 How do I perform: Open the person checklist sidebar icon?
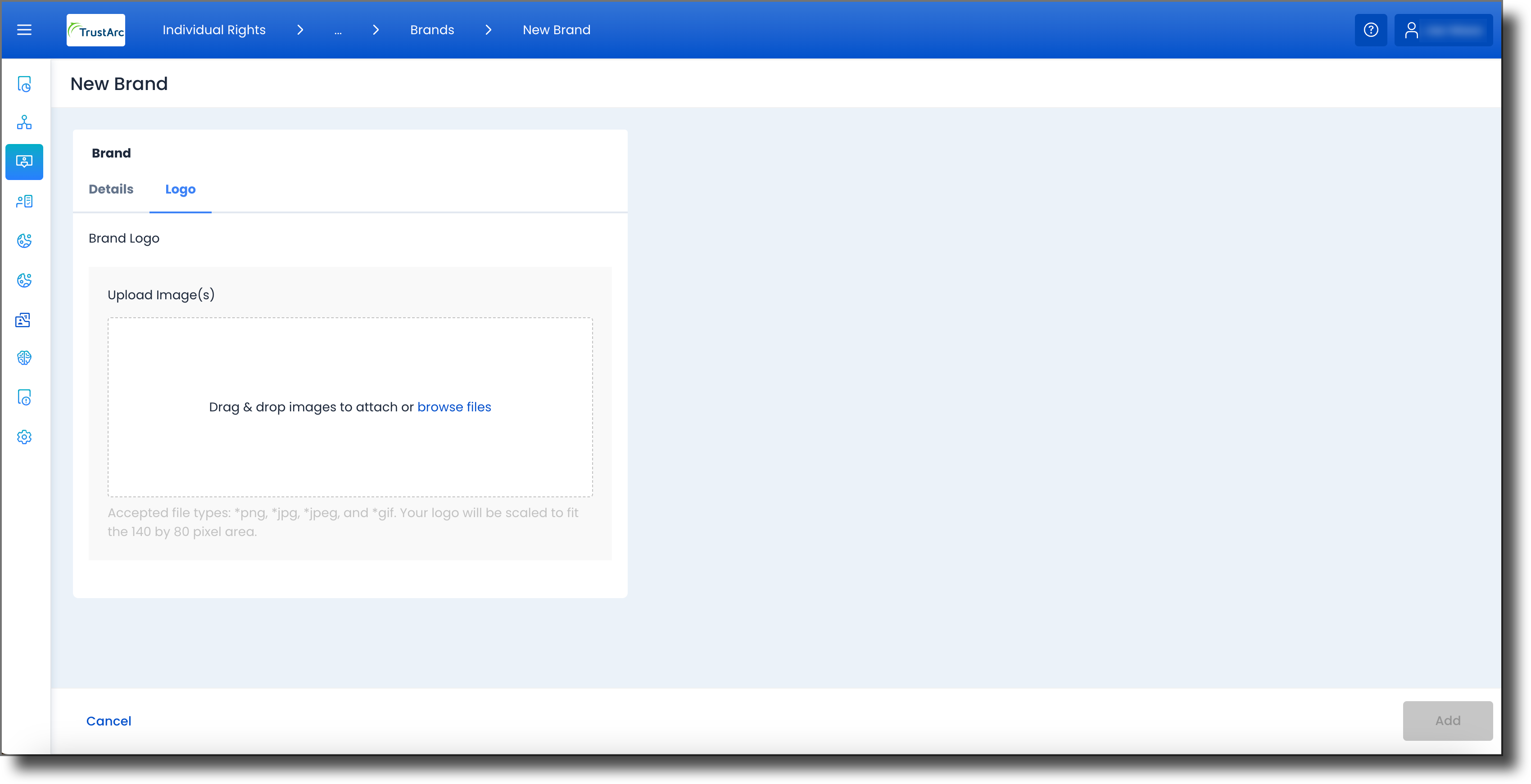tap(24, 201)
